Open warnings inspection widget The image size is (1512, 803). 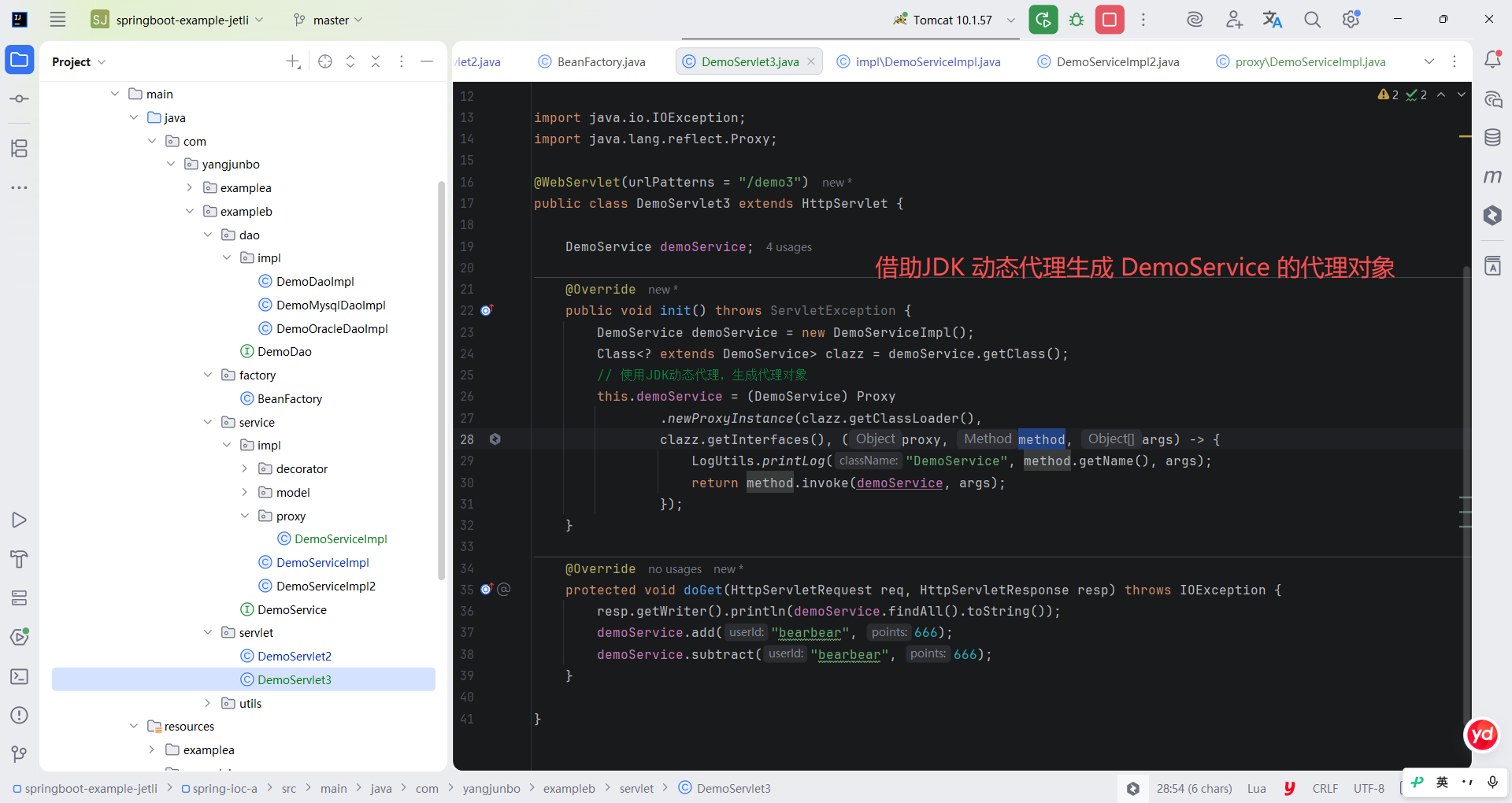[1388, 94]
